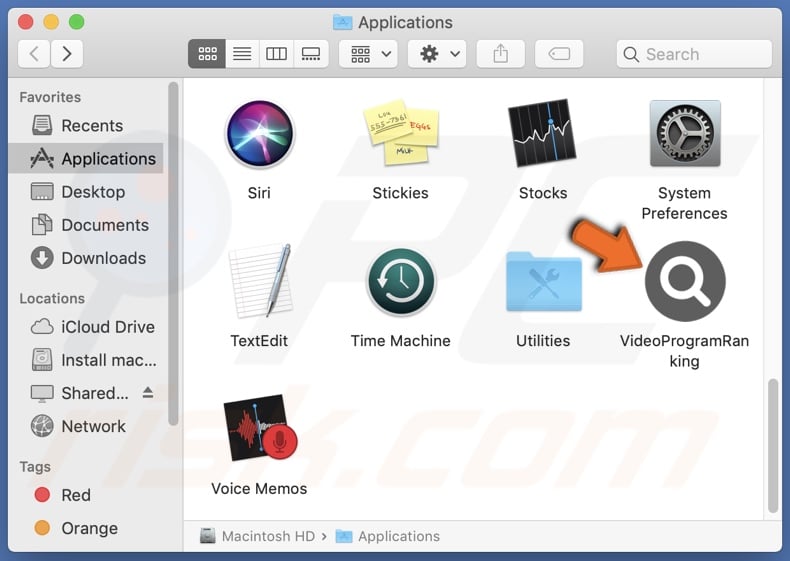Click the VideoProgramRanking name label
790x561 pixels.
[685, 351]
